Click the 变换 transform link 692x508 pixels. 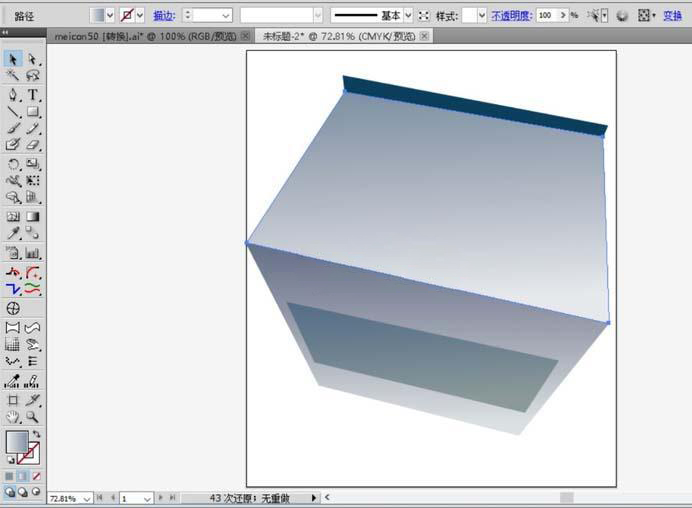(673, 16)
